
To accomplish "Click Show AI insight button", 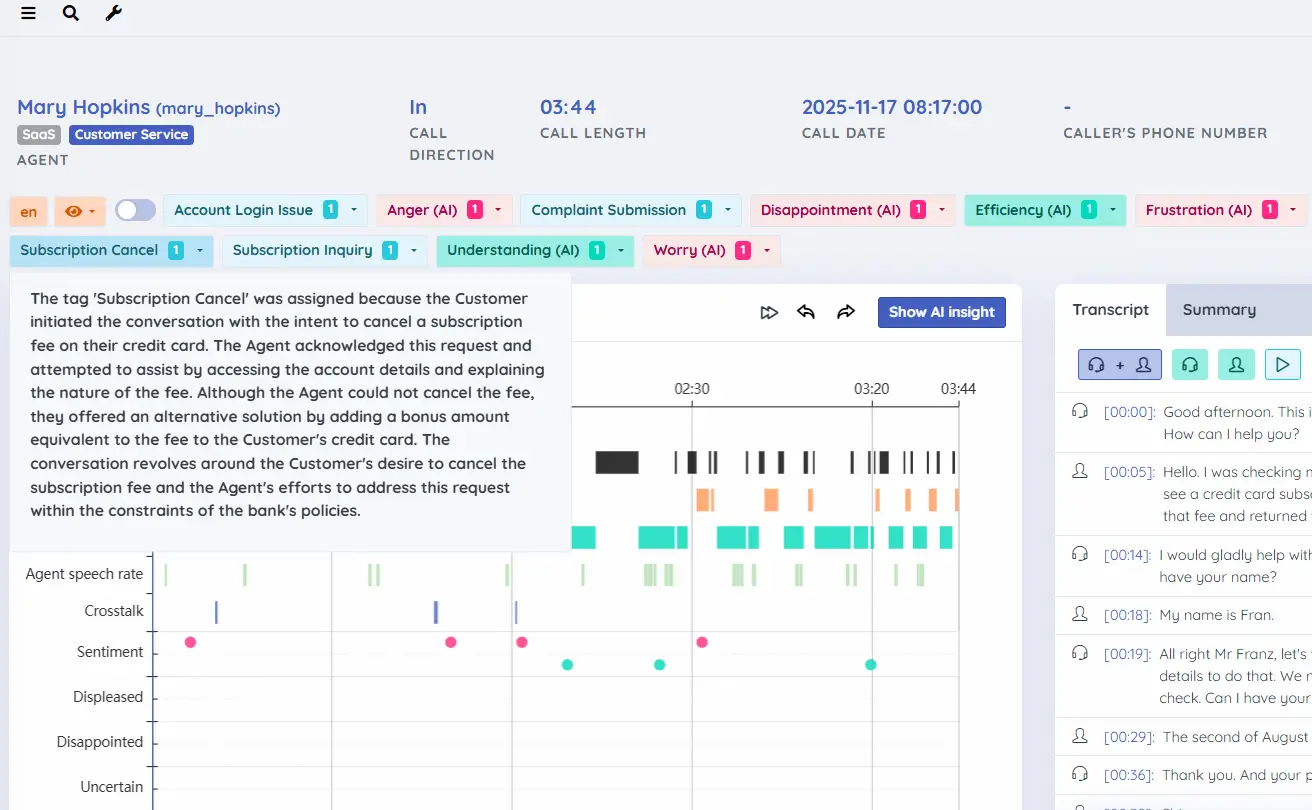I will pyautogui.click(x=942, y=312).
